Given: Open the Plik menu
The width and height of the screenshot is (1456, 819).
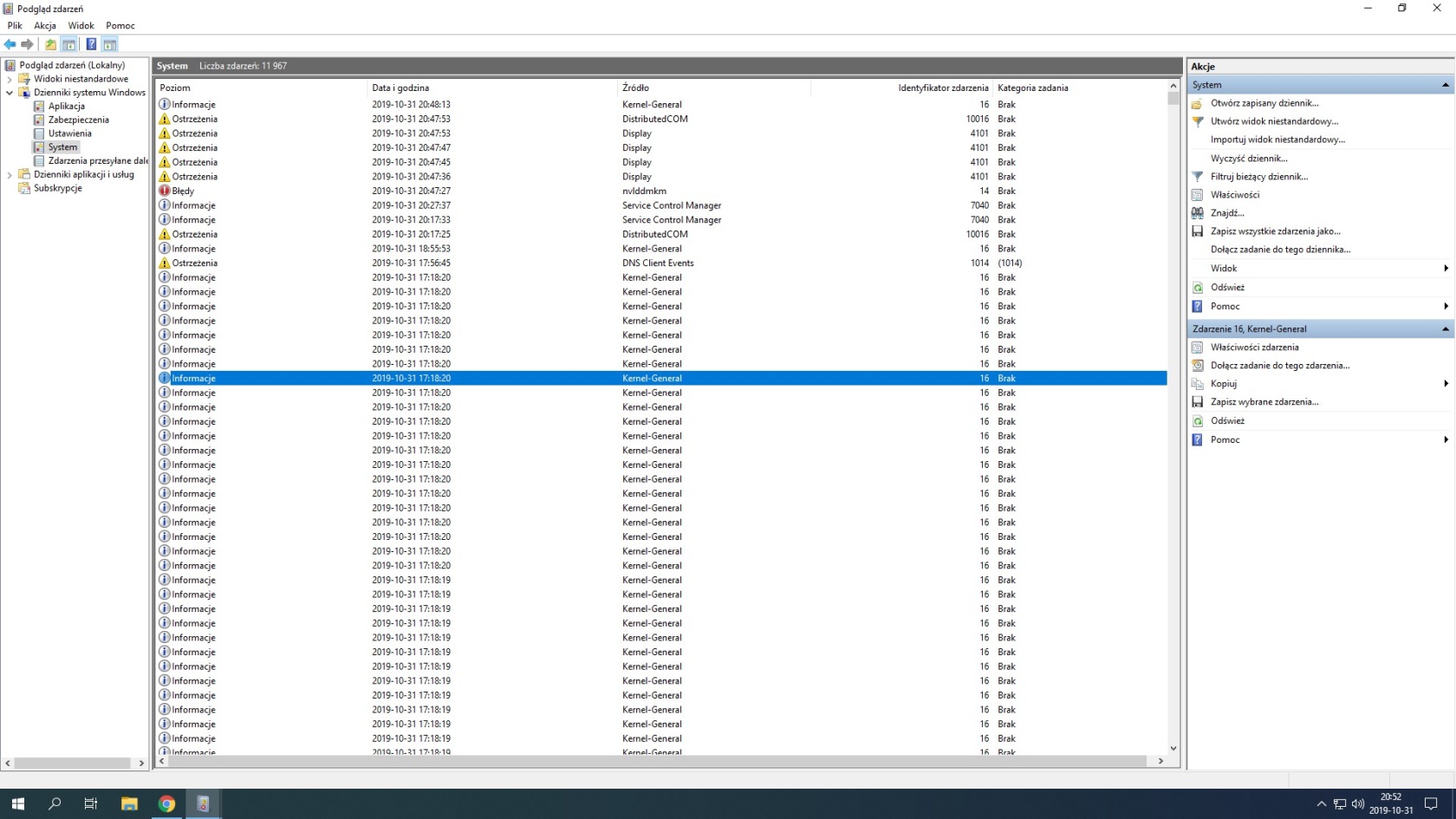Looking at the screenshot, I should coord(15,26).
